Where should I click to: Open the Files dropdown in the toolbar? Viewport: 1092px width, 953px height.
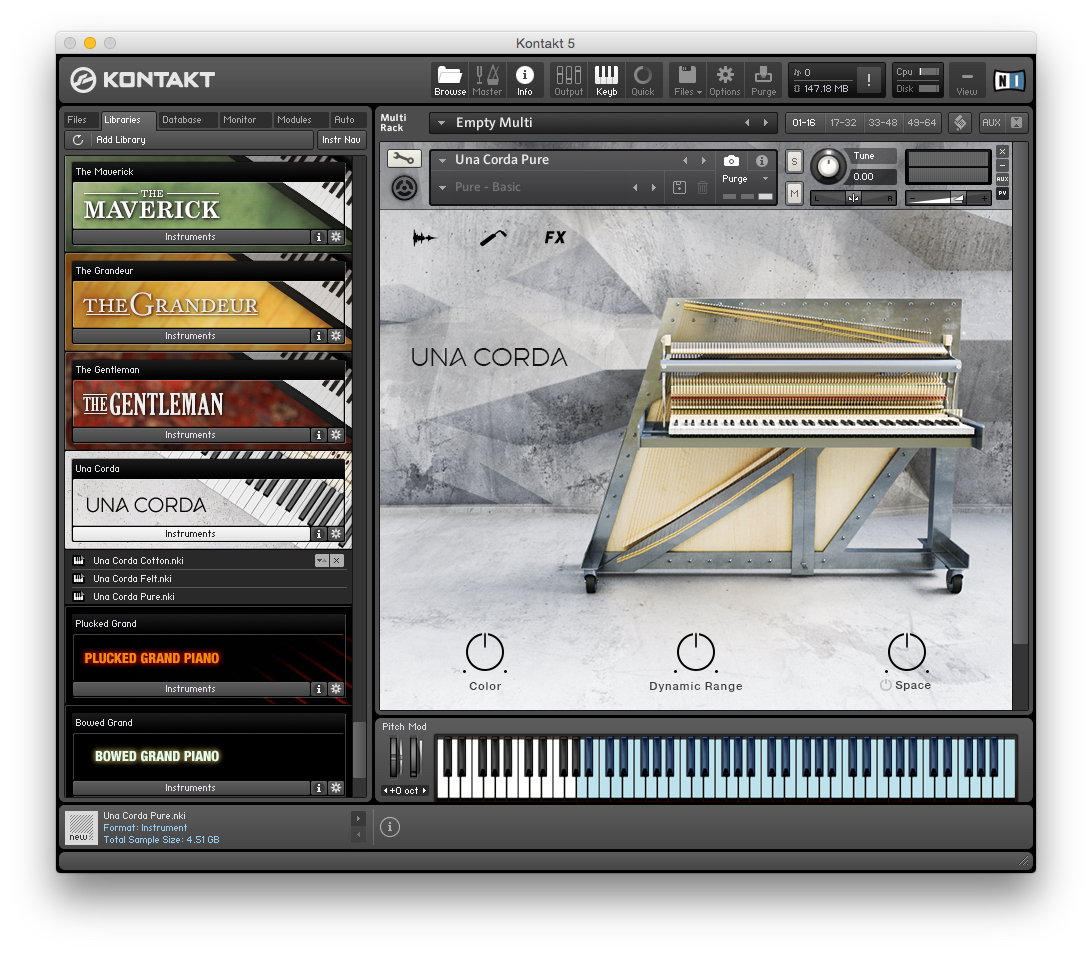point(686,80)
